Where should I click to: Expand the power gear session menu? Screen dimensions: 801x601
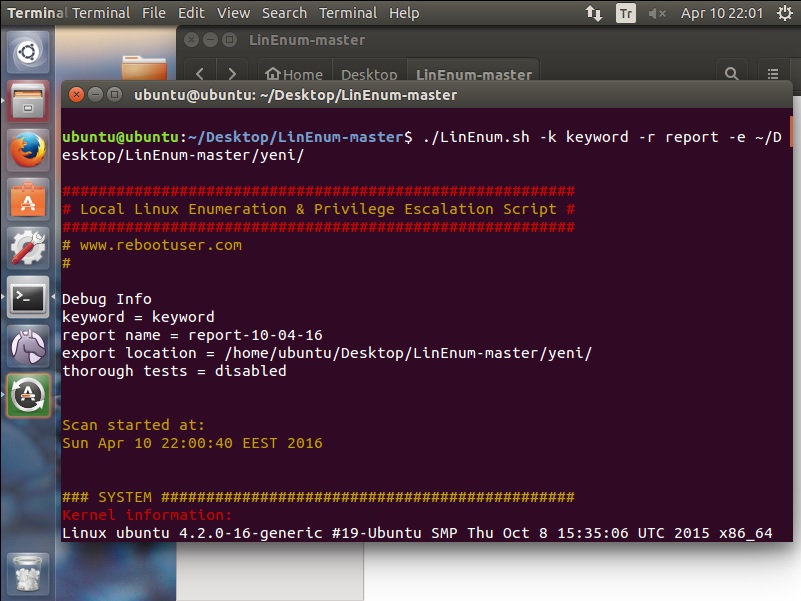pyautogui.click(x=783, y=13)
